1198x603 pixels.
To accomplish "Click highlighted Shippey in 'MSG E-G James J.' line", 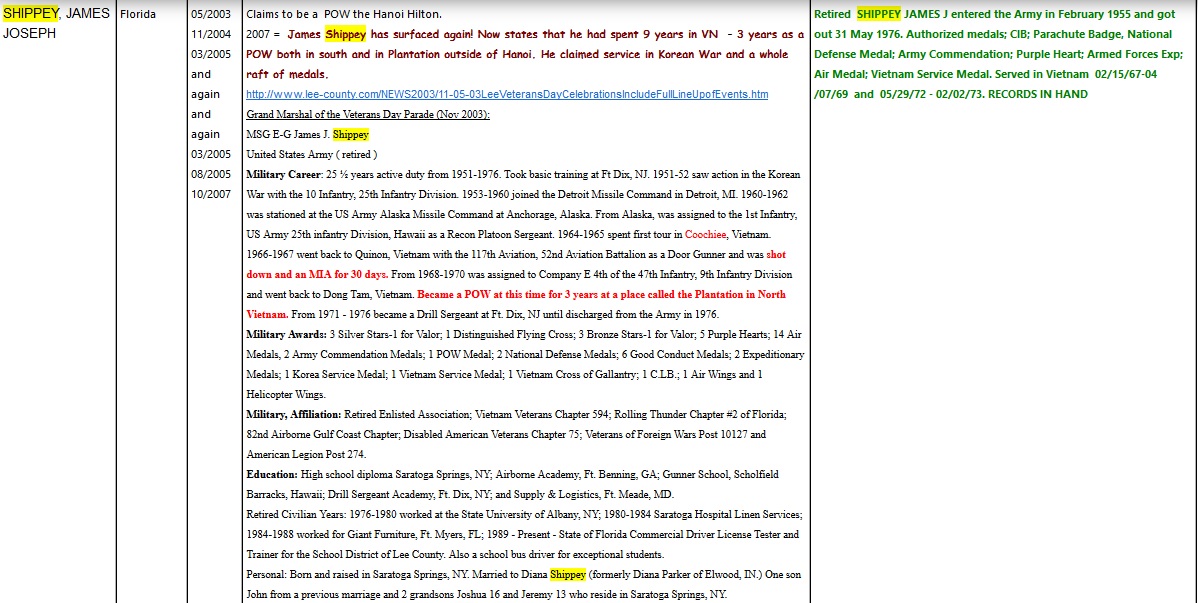I will tap(350, 134).
